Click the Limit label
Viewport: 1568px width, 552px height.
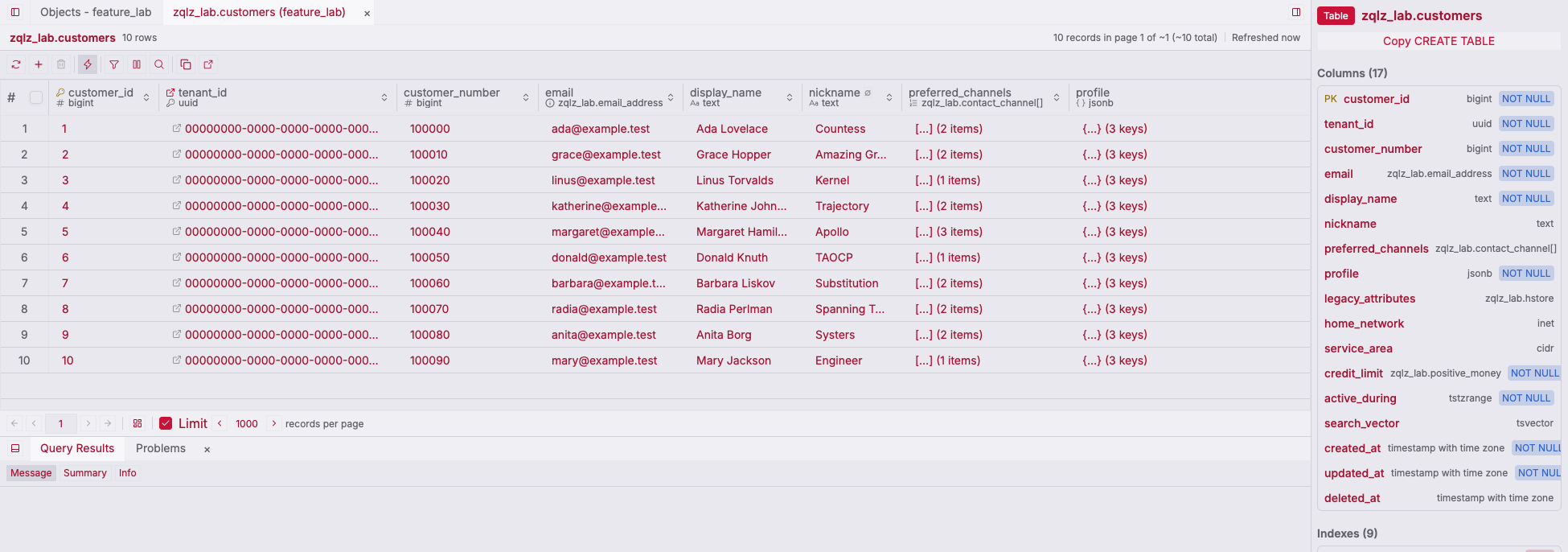(x=193, y=423)
